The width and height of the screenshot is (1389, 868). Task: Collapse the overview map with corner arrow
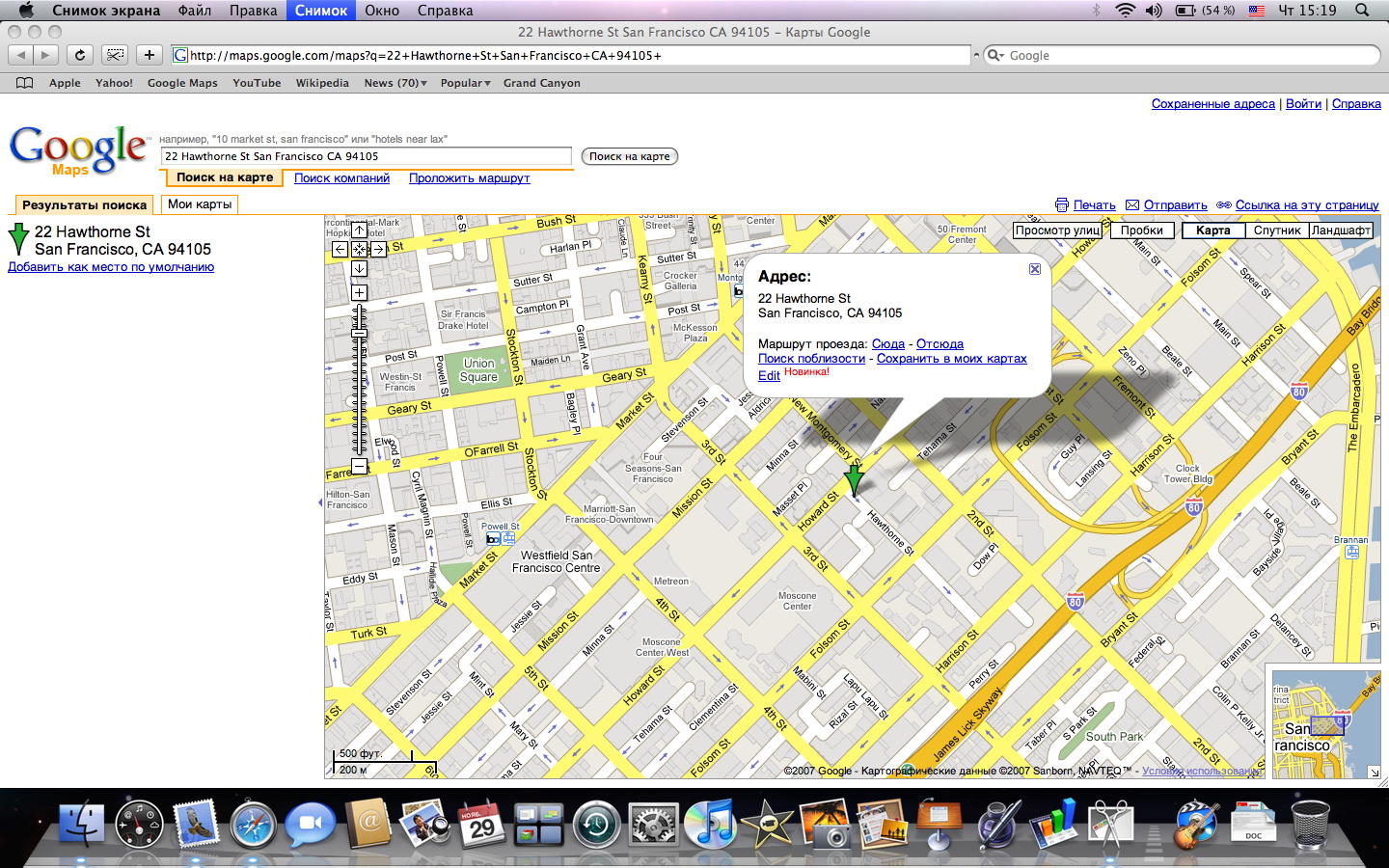(1374, 772)
